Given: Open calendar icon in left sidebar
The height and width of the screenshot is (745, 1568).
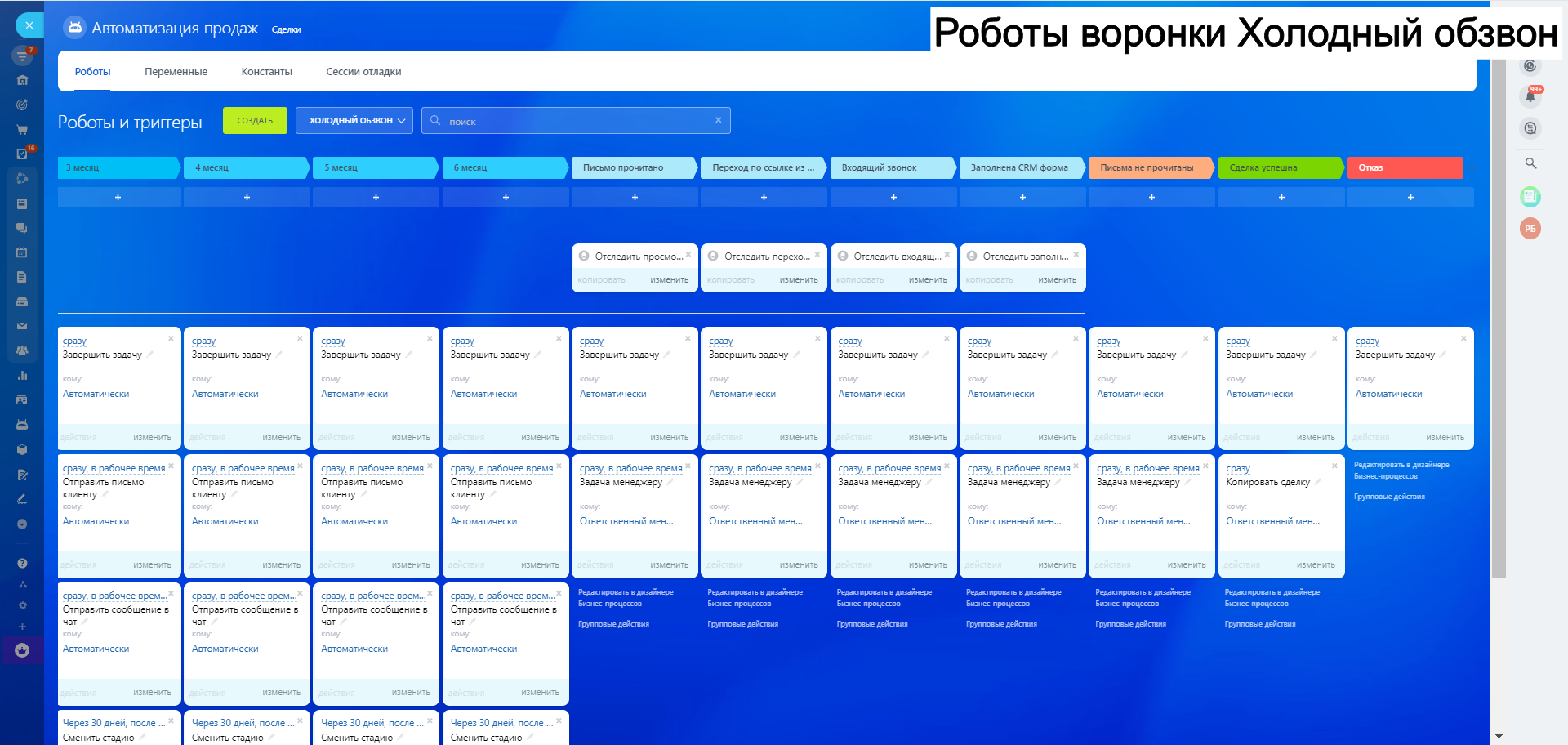Looking at the screenshot, I should tap(22, 252).
